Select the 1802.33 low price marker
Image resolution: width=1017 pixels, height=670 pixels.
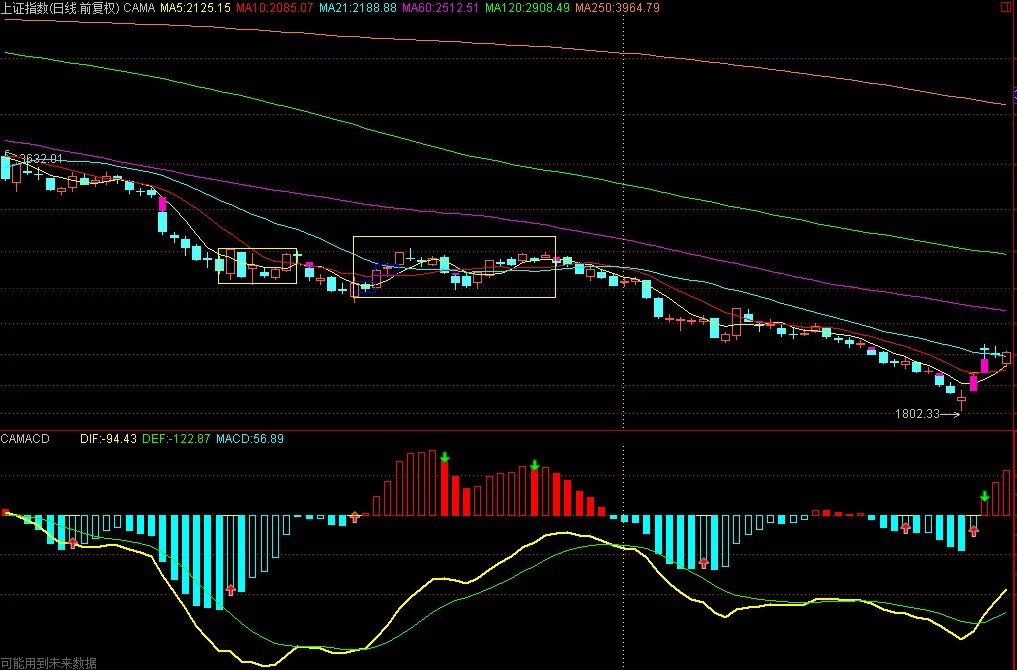[x=919, y=413]
